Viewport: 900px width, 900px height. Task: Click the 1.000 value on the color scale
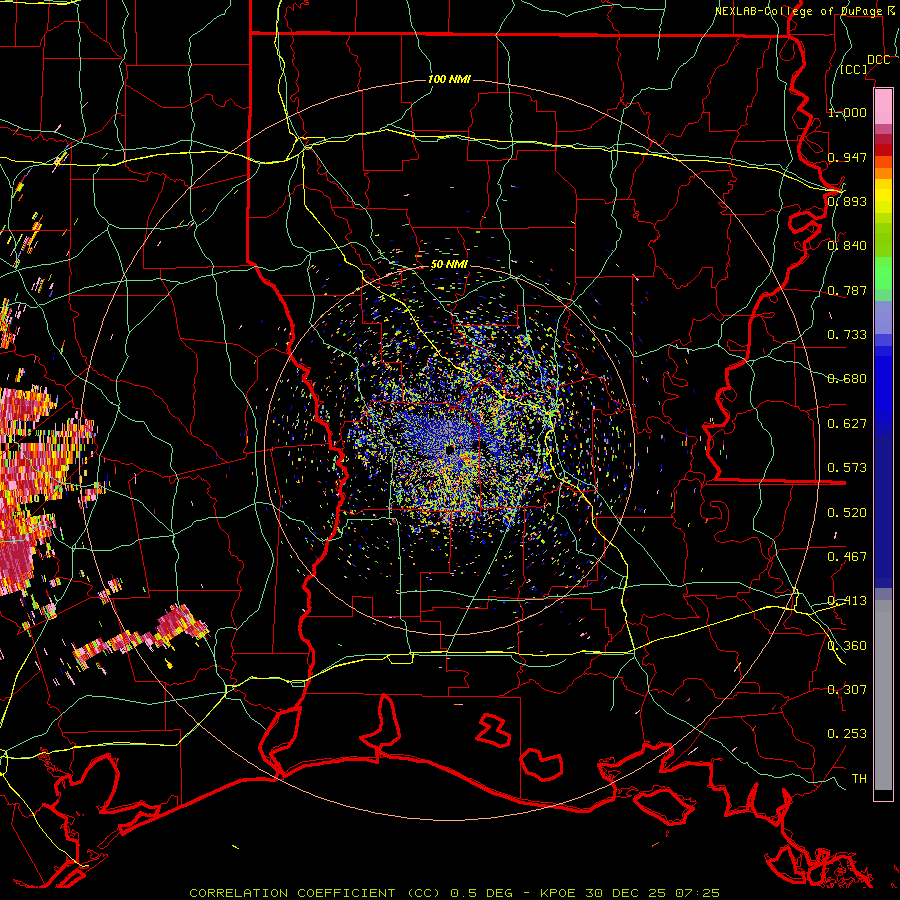point(847,112)
